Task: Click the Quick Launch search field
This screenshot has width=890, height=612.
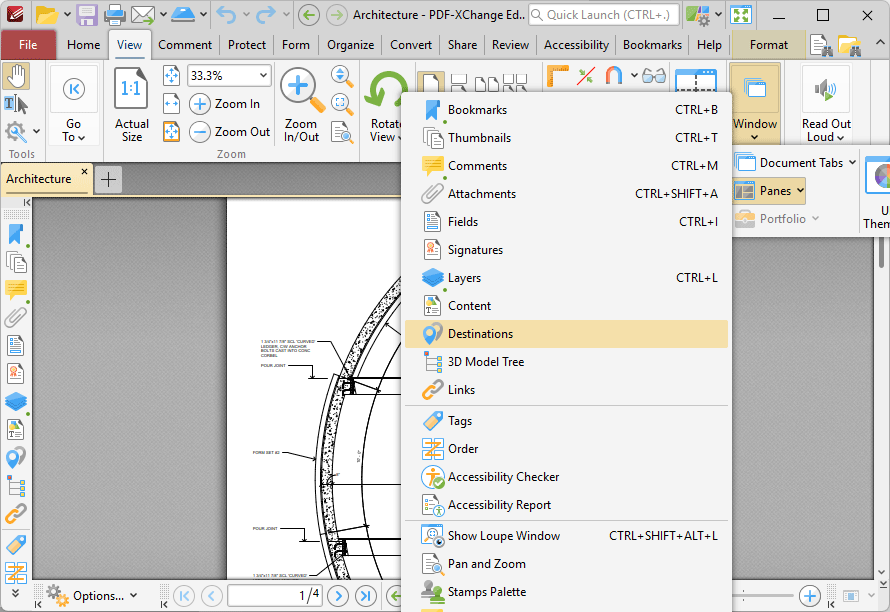Action: (x=604, y=15)
